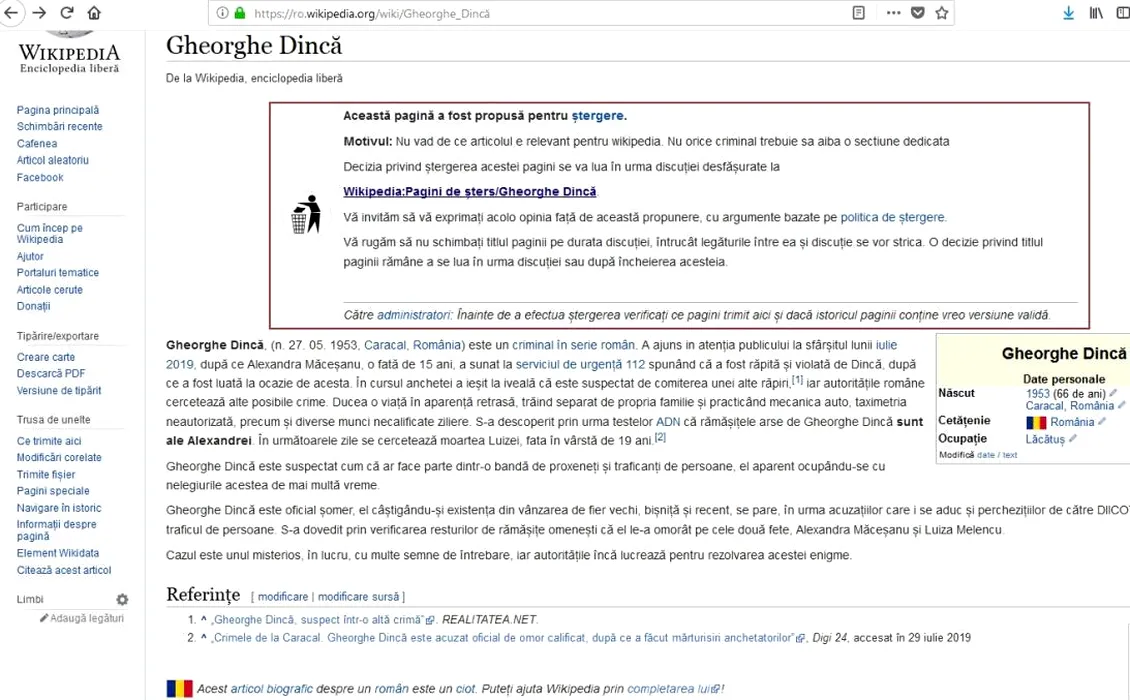Click the green padlock site security icon
1130x700 pixels.
pos(239,14)
